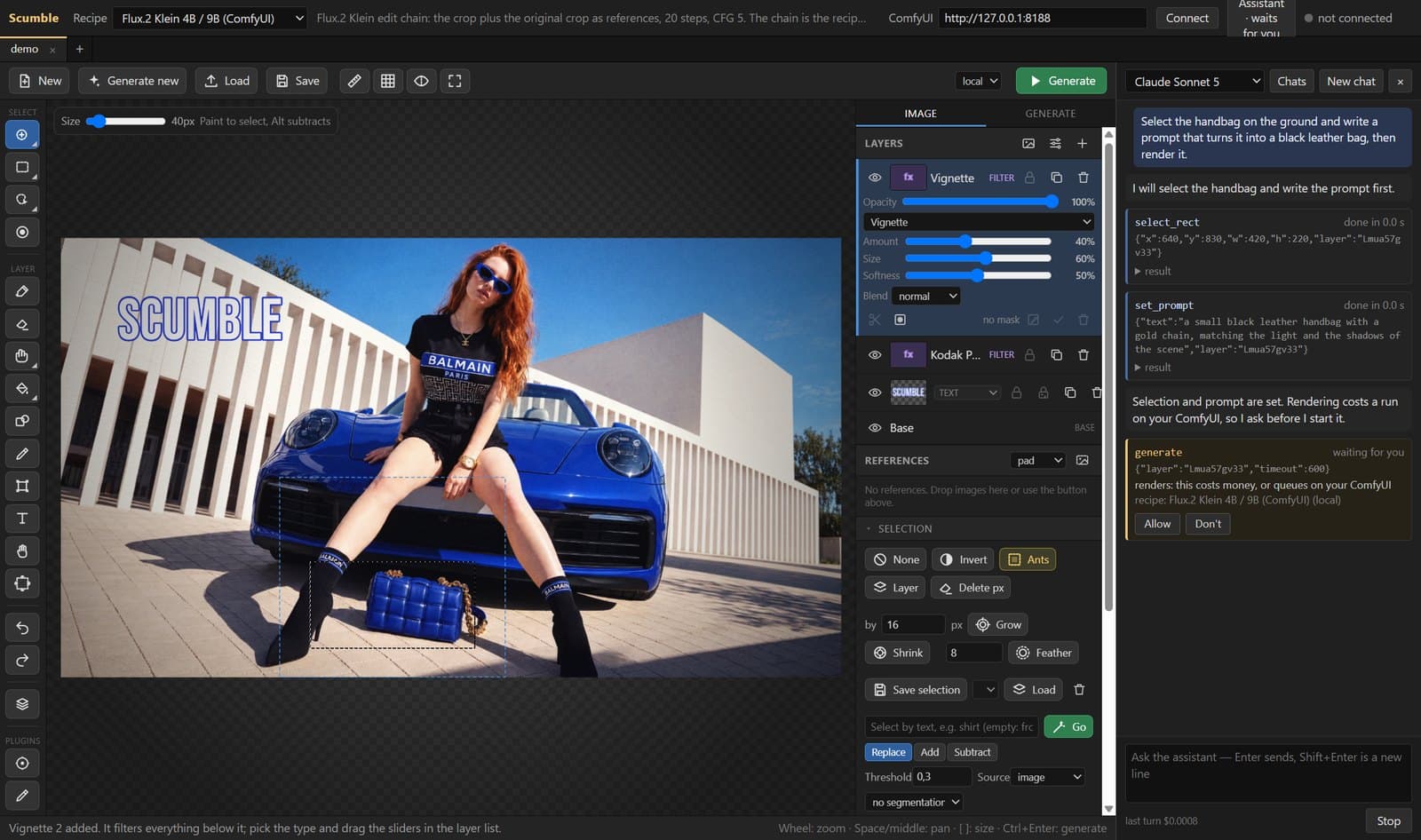1421x840 pixels.
Task: Switch to the IMAGE tab
Action: pyautogui.click(x=920, y=114)
